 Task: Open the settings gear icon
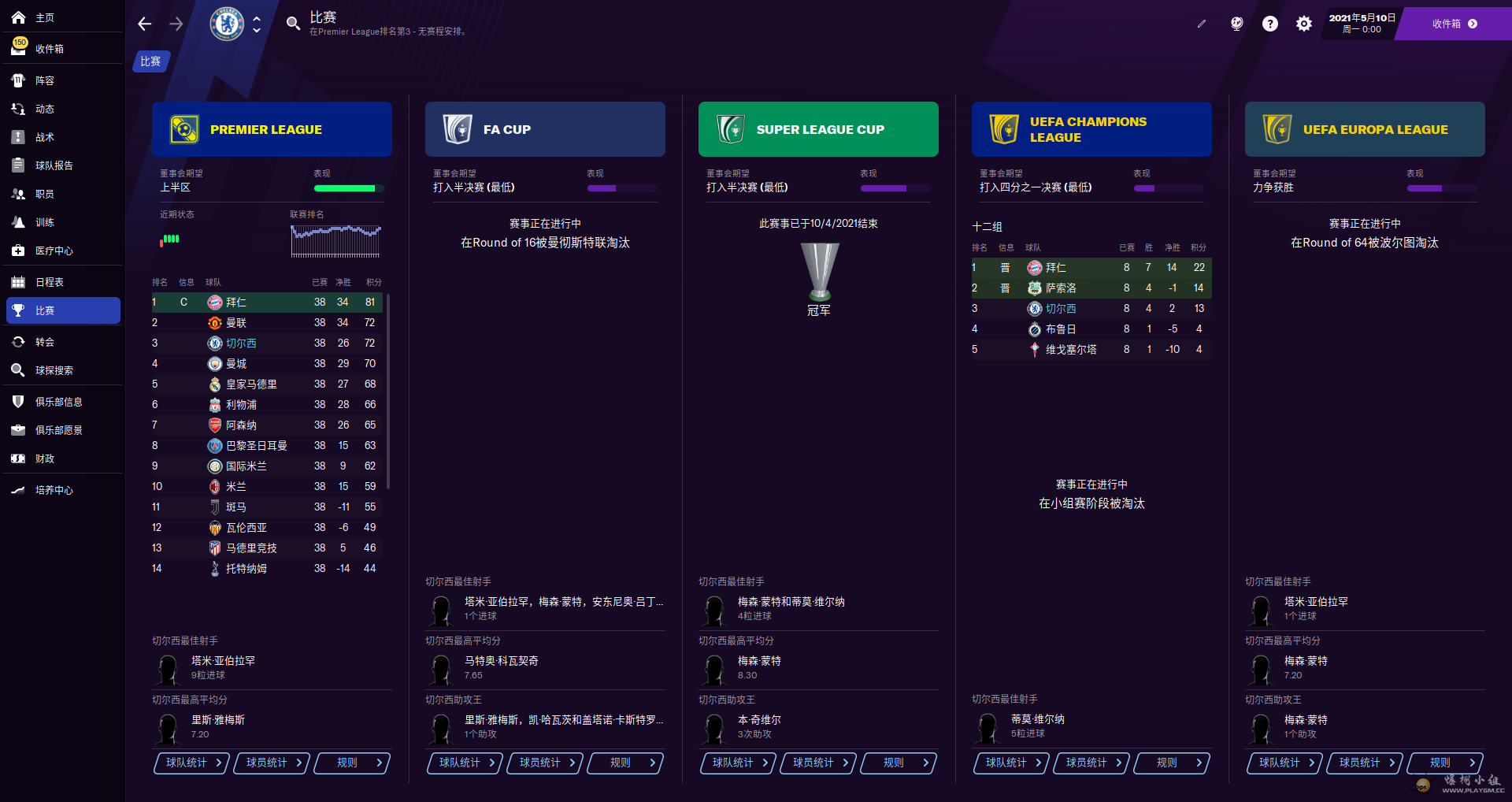click(1304, 24)
